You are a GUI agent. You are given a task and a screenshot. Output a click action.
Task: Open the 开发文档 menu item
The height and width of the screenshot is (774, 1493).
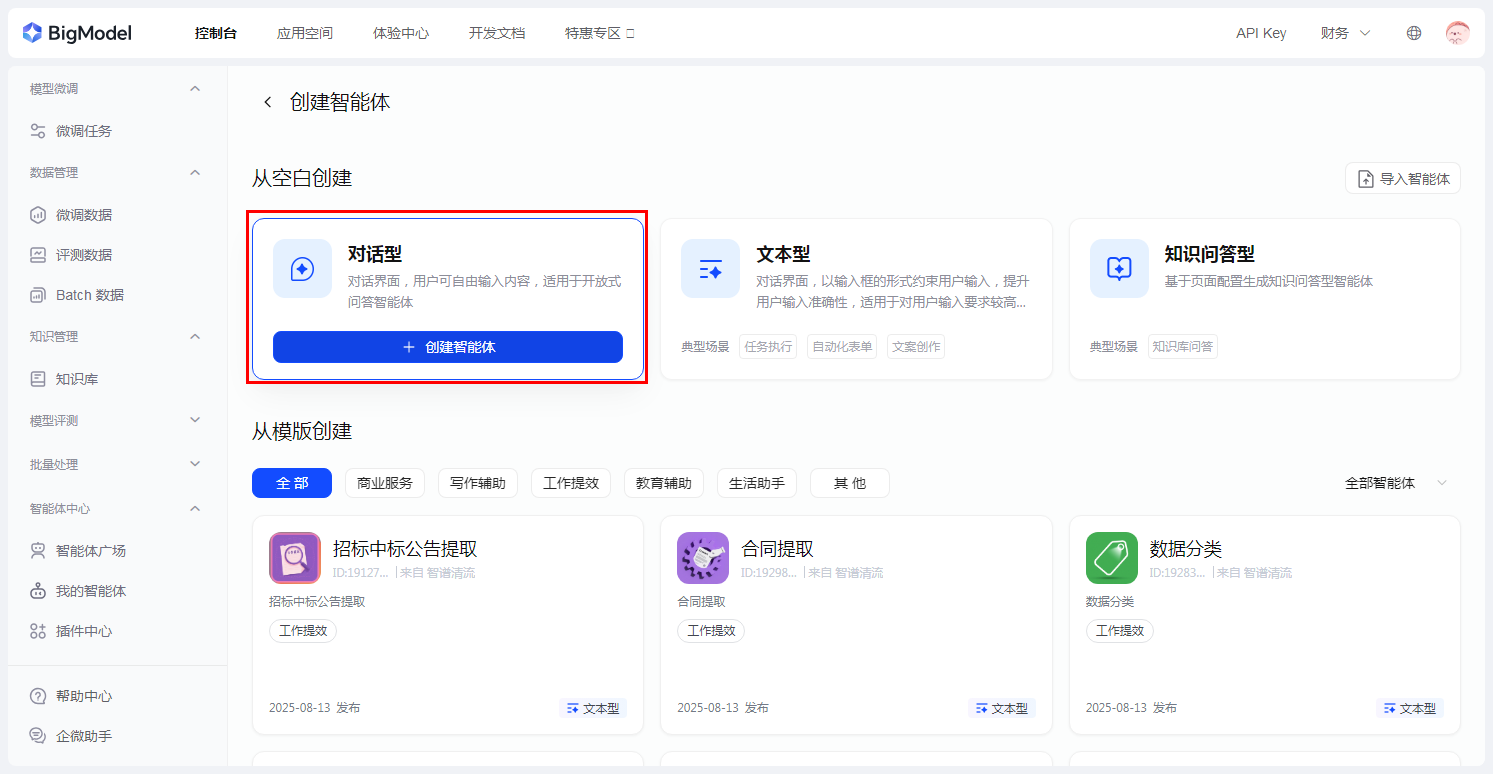pos(497,33)
